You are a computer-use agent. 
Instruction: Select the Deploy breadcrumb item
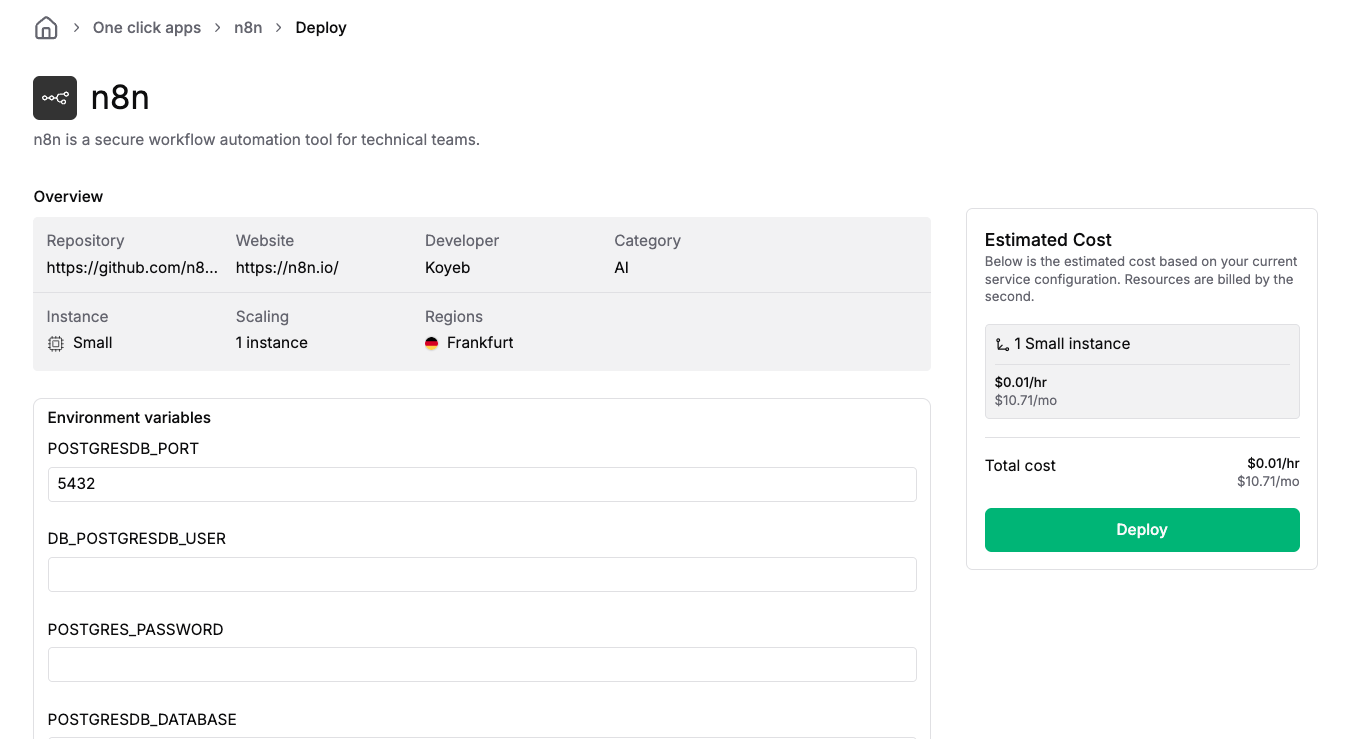321,27
